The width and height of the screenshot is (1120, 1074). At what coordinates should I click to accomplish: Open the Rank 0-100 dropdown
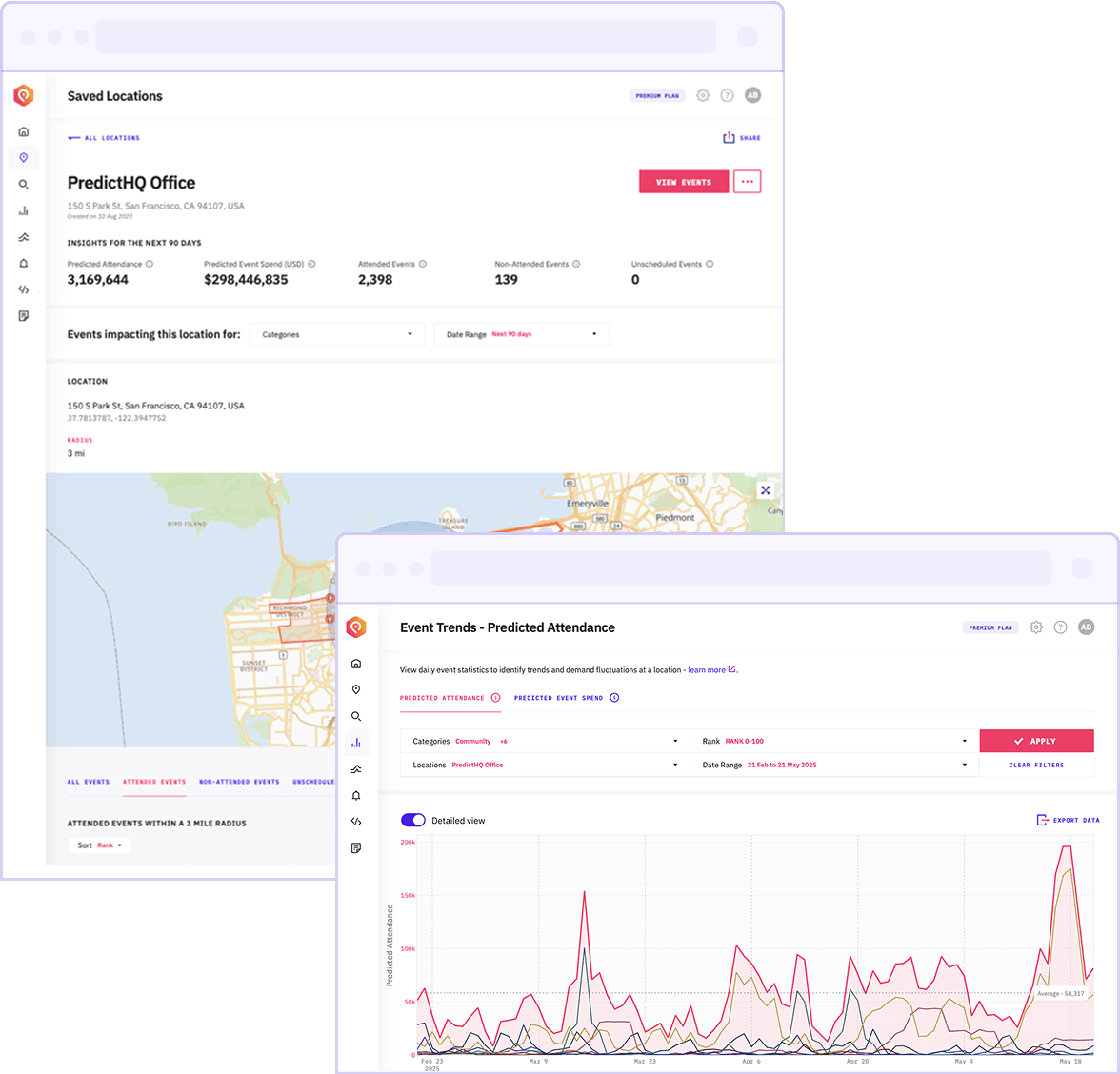[x=835, y=741]
